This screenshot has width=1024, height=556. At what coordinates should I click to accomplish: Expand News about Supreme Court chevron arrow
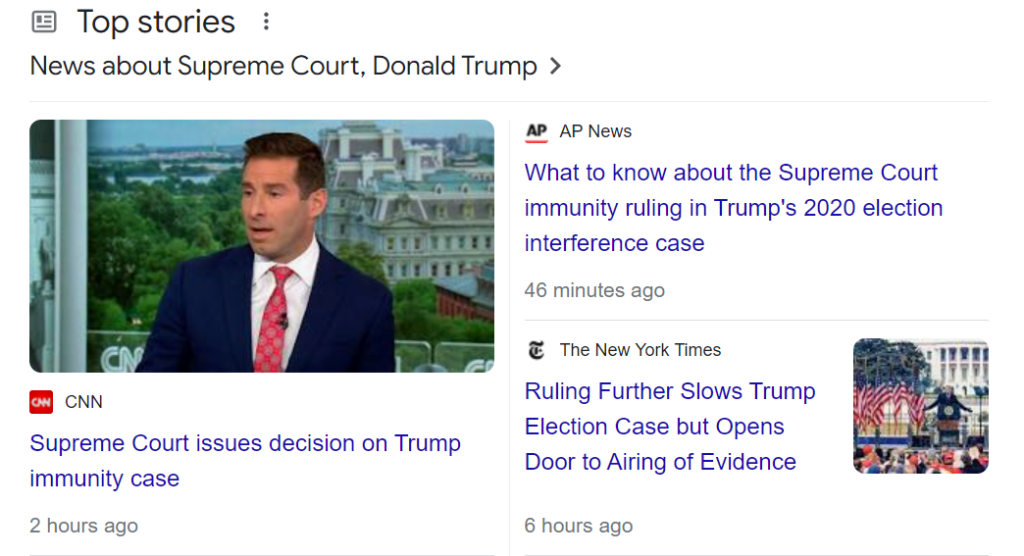point(556,67)
